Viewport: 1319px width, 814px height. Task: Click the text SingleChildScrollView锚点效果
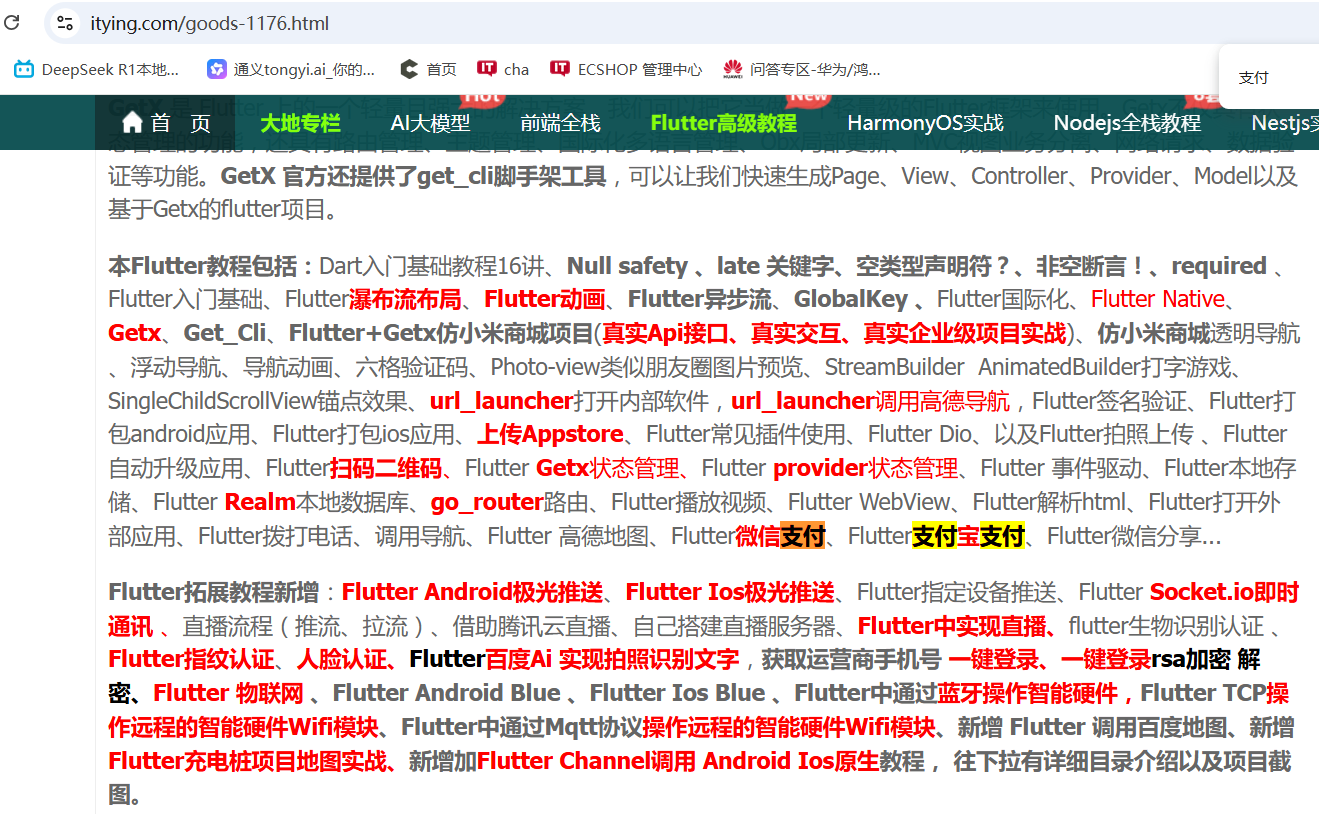coord(257,401)
